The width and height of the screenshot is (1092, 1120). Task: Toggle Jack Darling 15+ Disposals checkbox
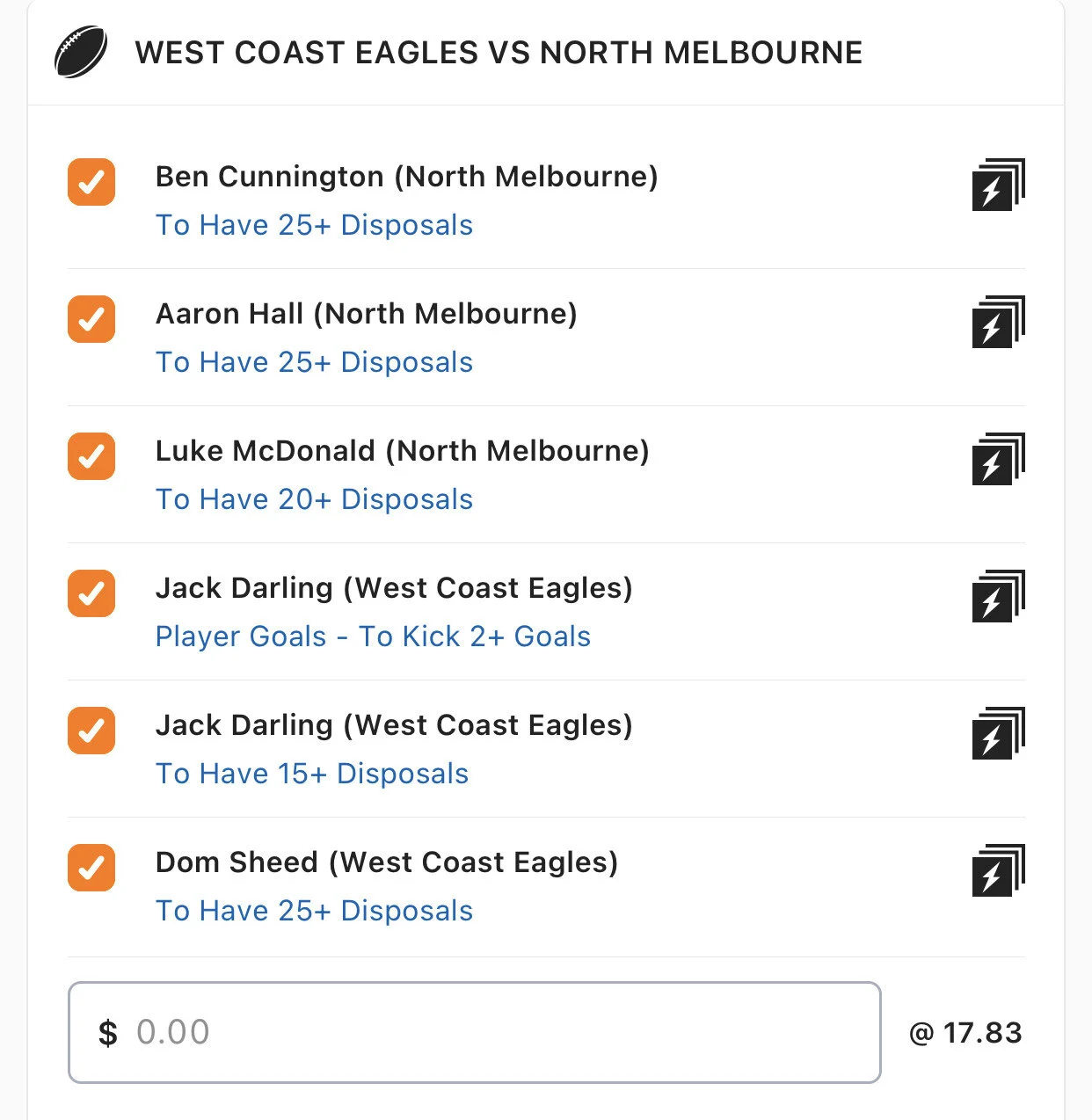91,731
